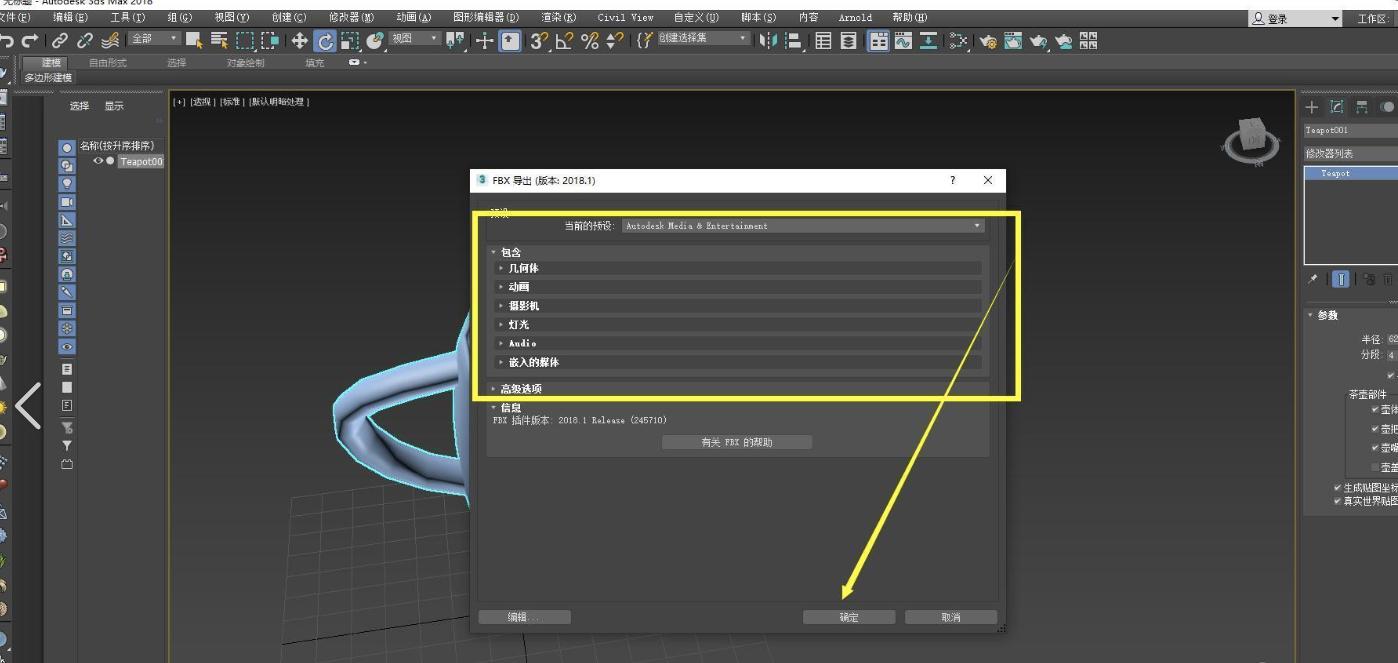The width and height of the screenshot is (1398, 663).
Task: Open the 渲染(R) menu
Action: pyautogui.click(x=558, y=18)
